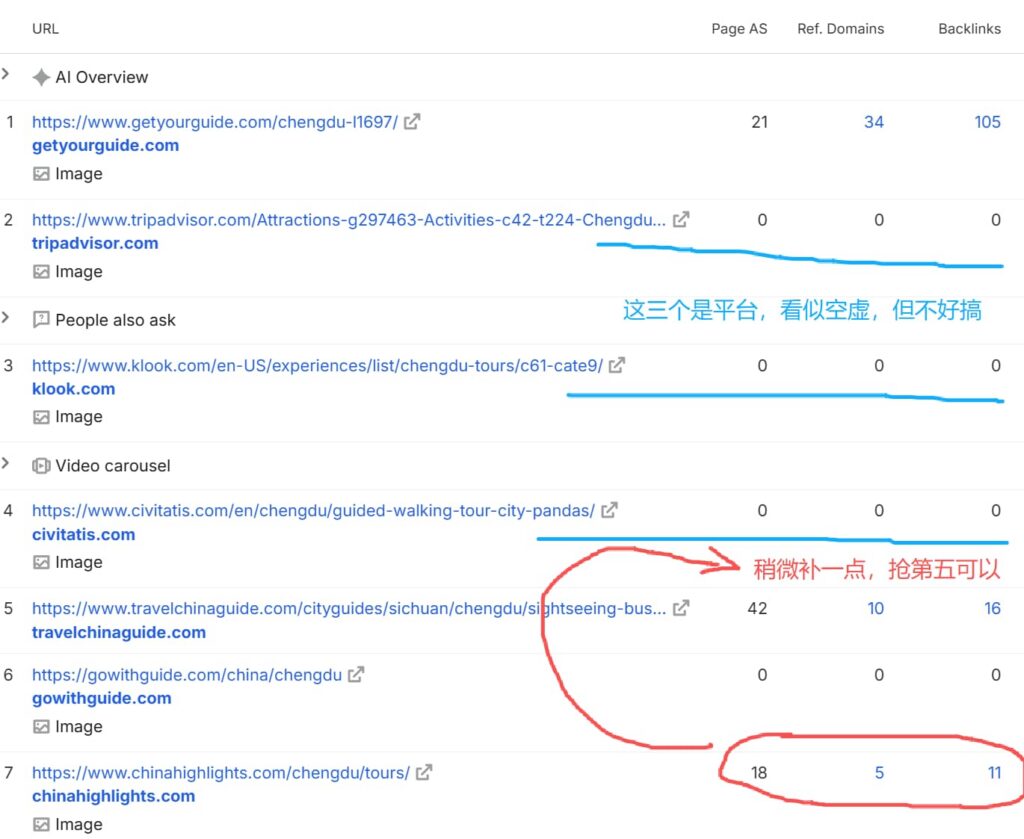Click the gowithguide.com domain link
The image size is (1024, 839).
(101, 699)
